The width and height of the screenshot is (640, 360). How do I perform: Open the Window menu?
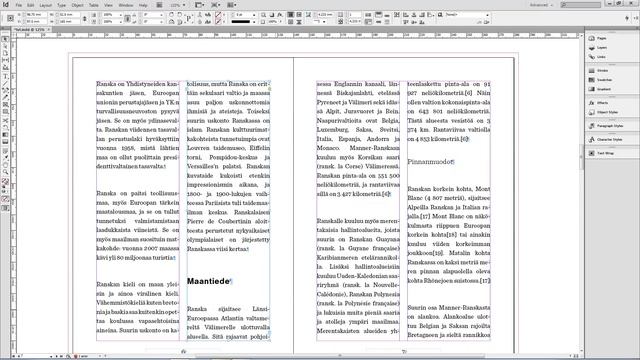126,5
